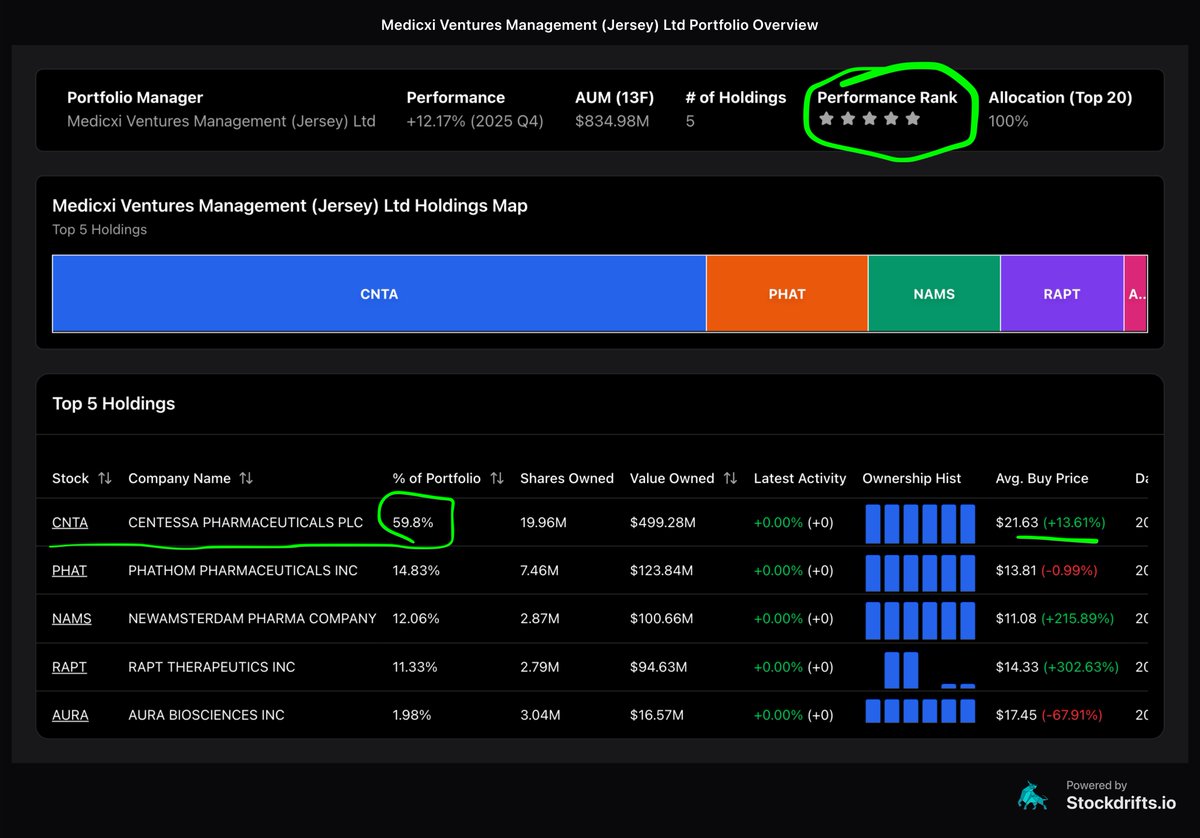Sort by Value Owned column
This screenshot has height=838, width=1200.
(x=683, y=478)
